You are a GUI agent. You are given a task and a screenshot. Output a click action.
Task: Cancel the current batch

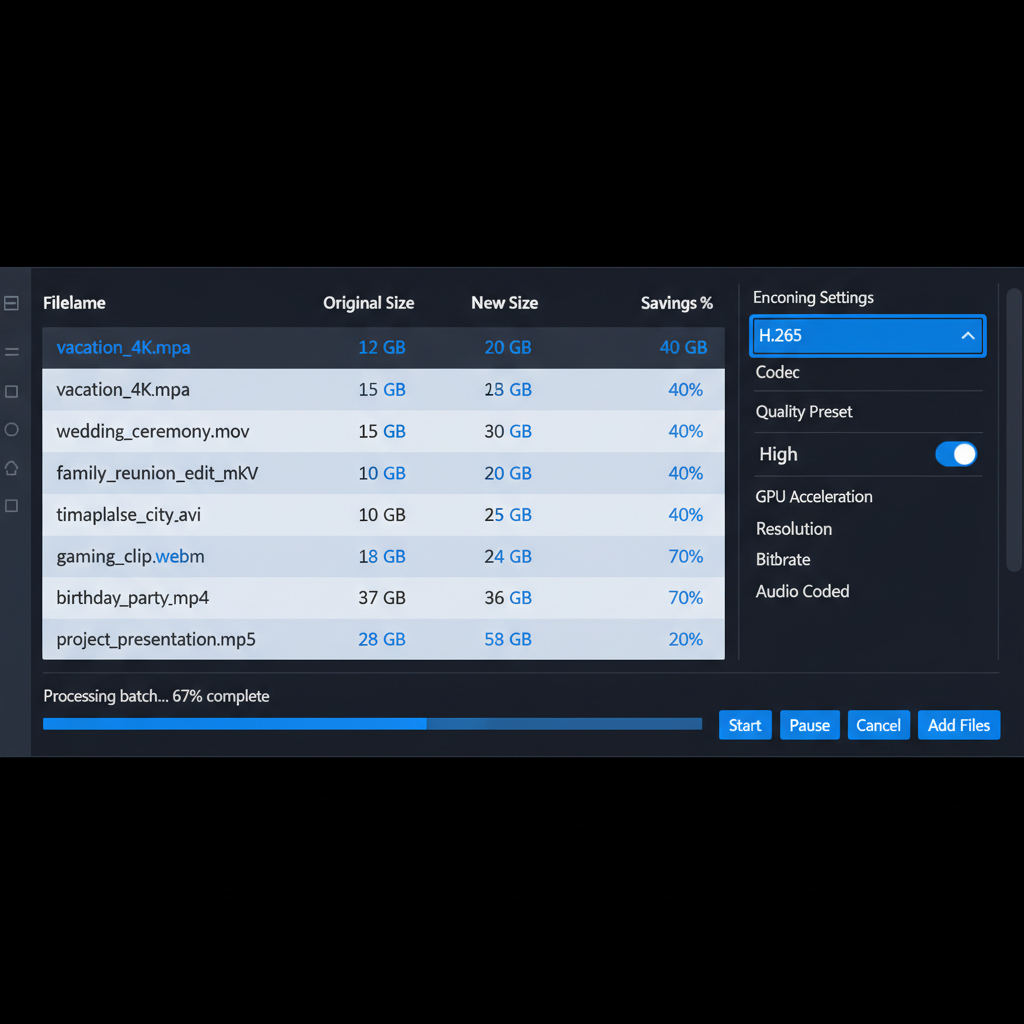(x=878, y=725)
